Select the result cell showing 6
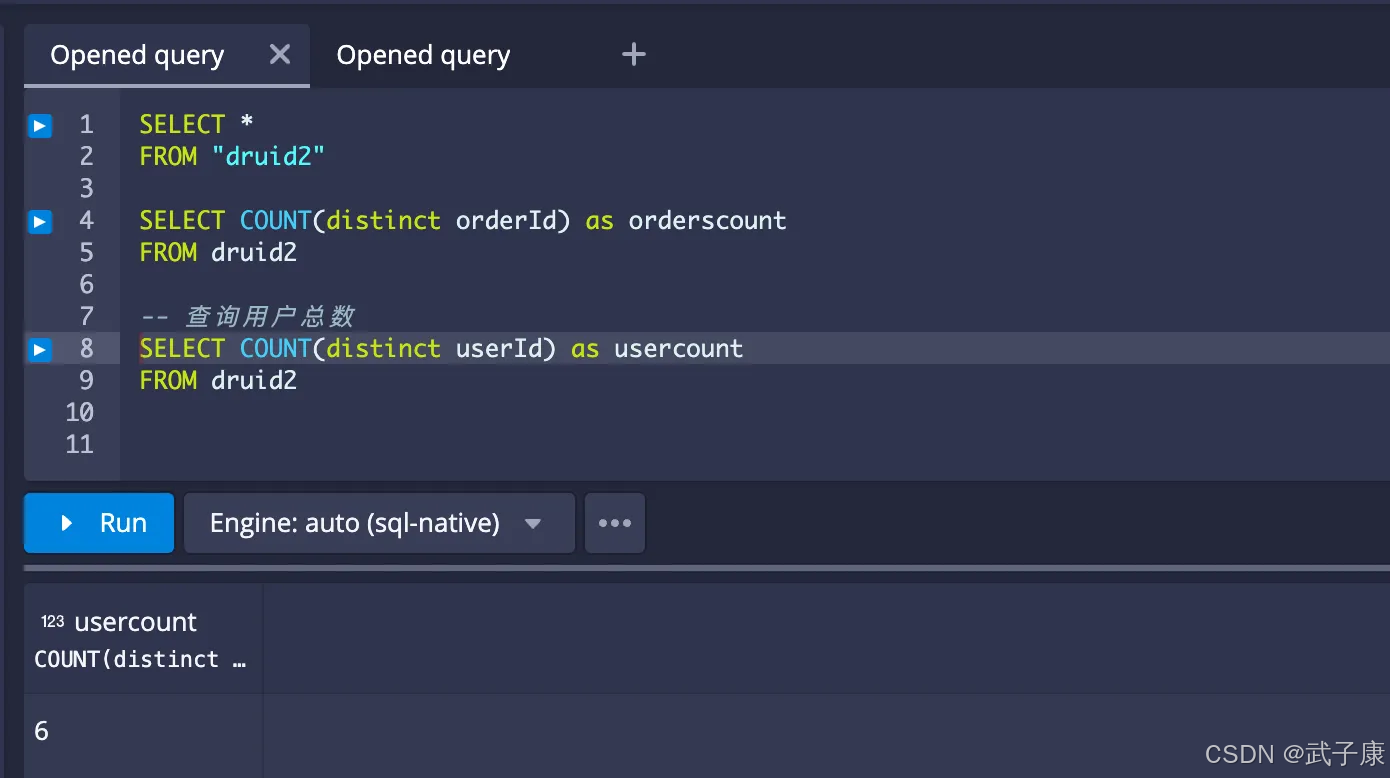Viewport: 1390px width, 778px height. coord(42,731)
